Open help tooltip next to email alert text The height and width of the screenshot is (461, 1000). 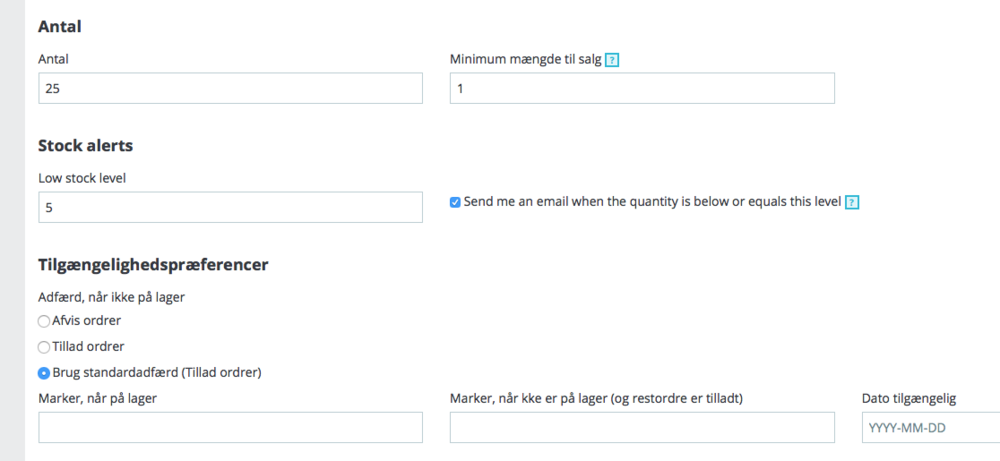point(852,202)
